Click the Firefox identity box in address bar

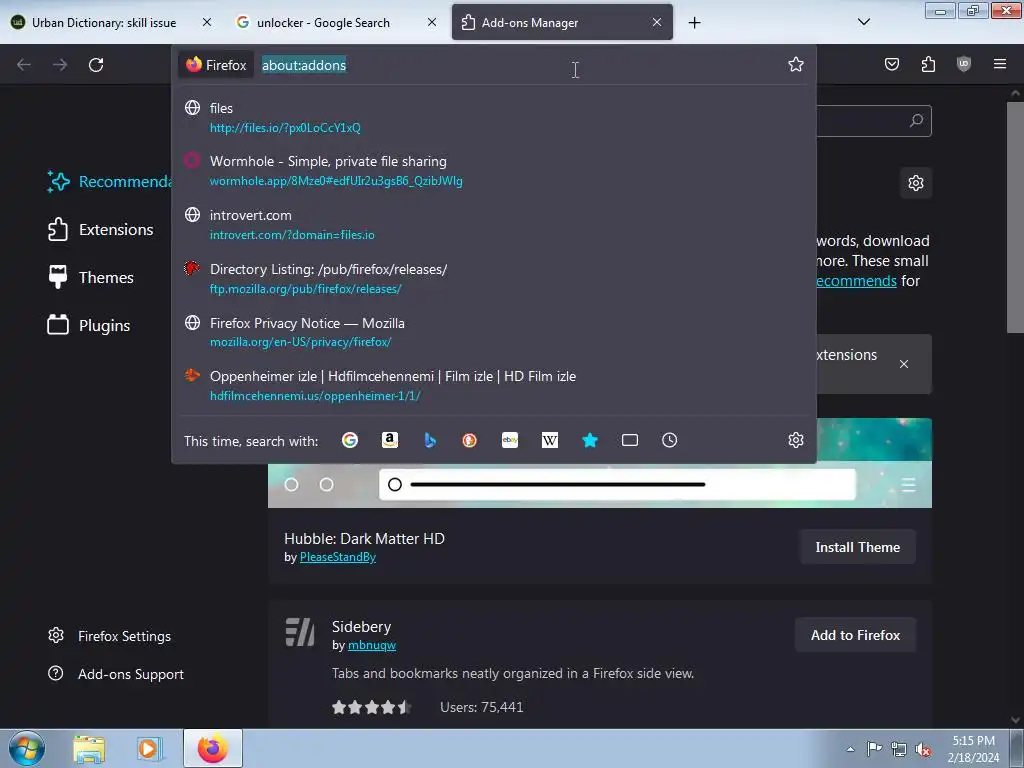[x=216, y=65]
